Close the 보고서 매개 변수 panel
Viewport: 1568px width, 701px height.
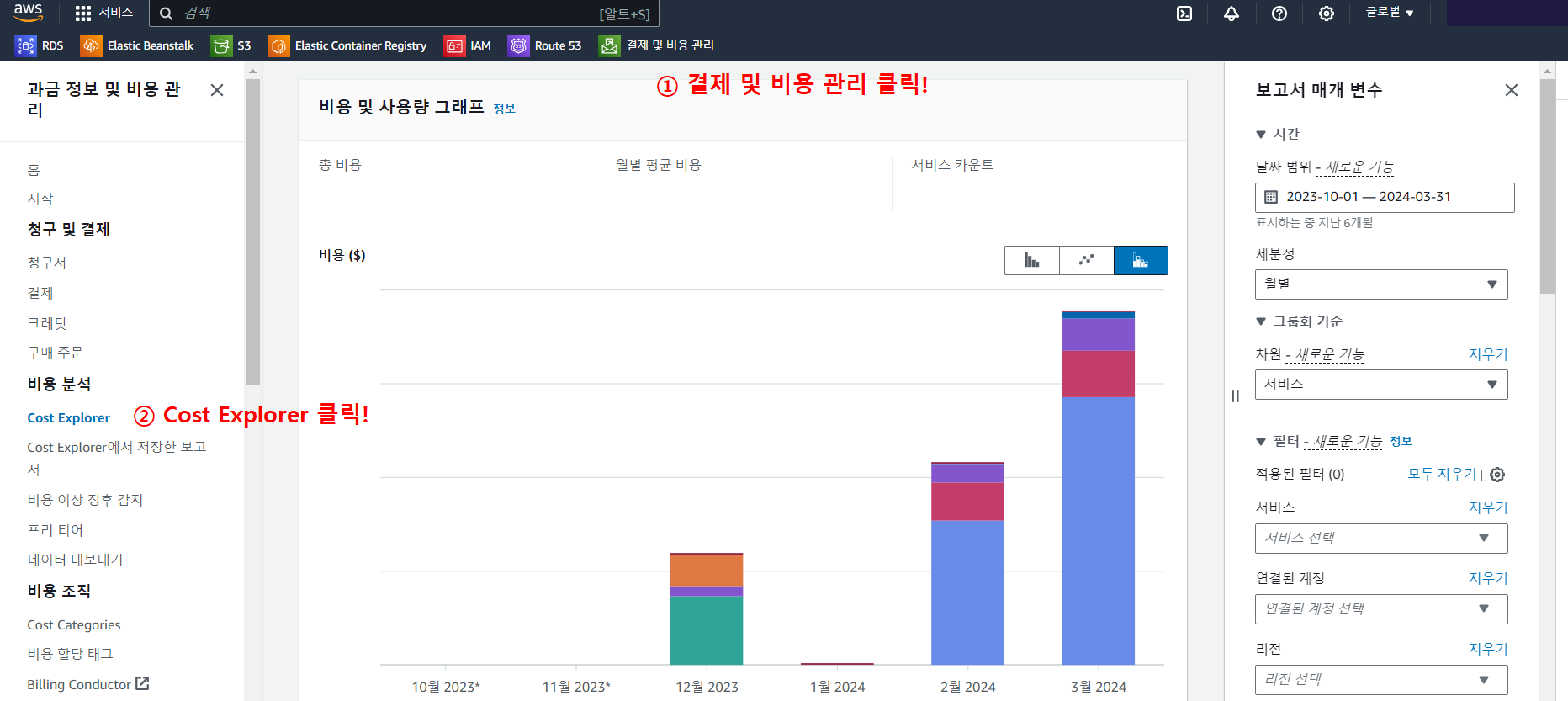(1512, 90)
